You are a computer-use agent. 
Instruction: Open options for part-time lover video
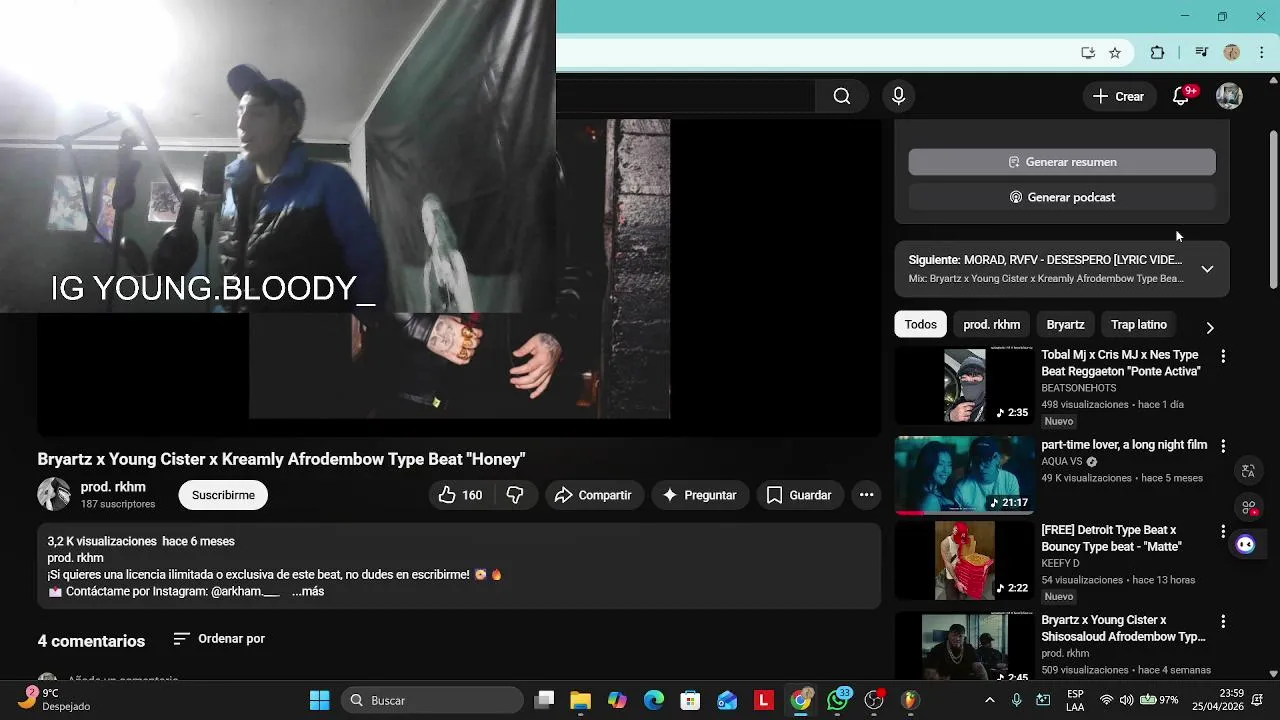tap(1222, 446)
